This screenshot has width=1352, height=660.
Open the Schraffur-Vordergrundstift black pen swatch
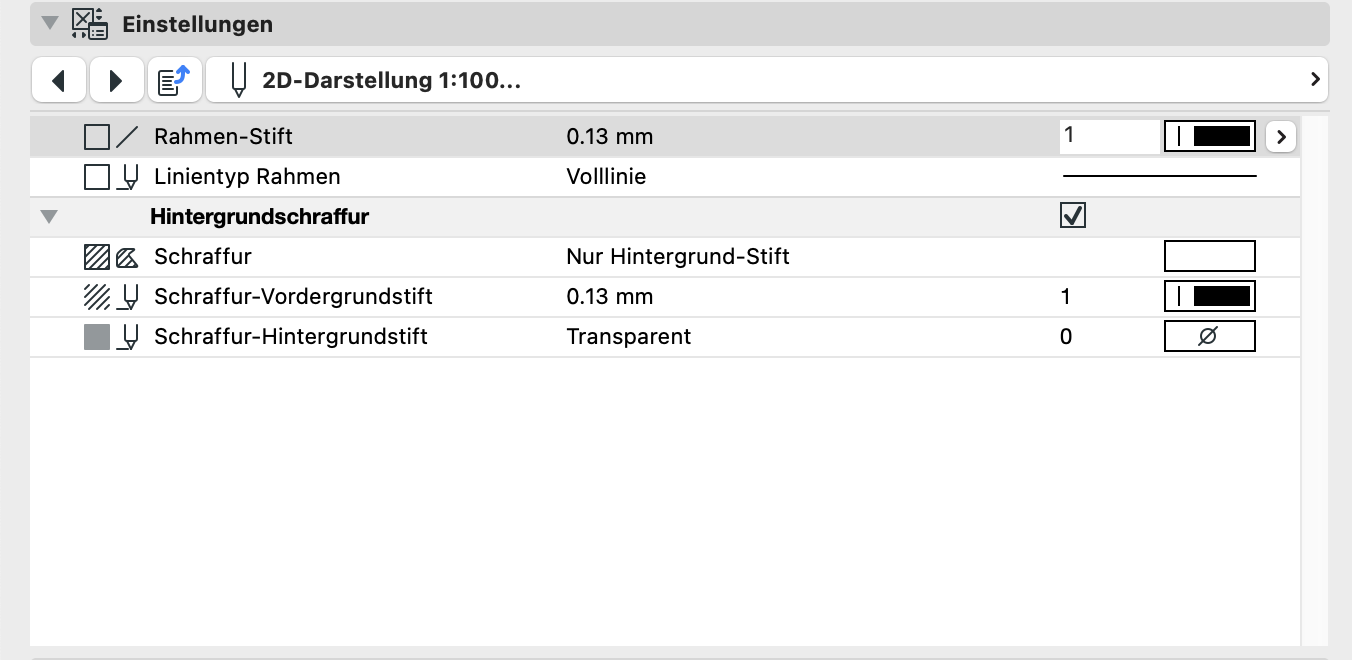point(1210,296)
